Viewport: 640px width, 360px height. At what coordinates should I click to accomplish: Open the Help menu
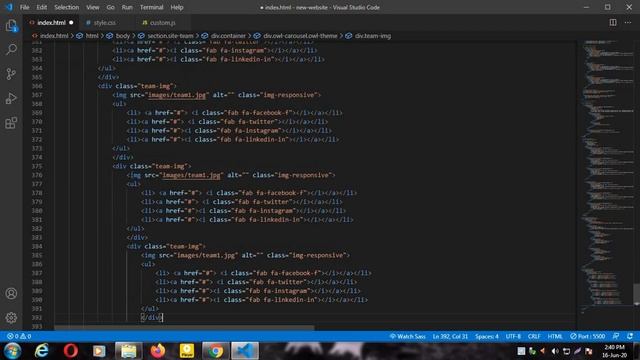(177, 7)
